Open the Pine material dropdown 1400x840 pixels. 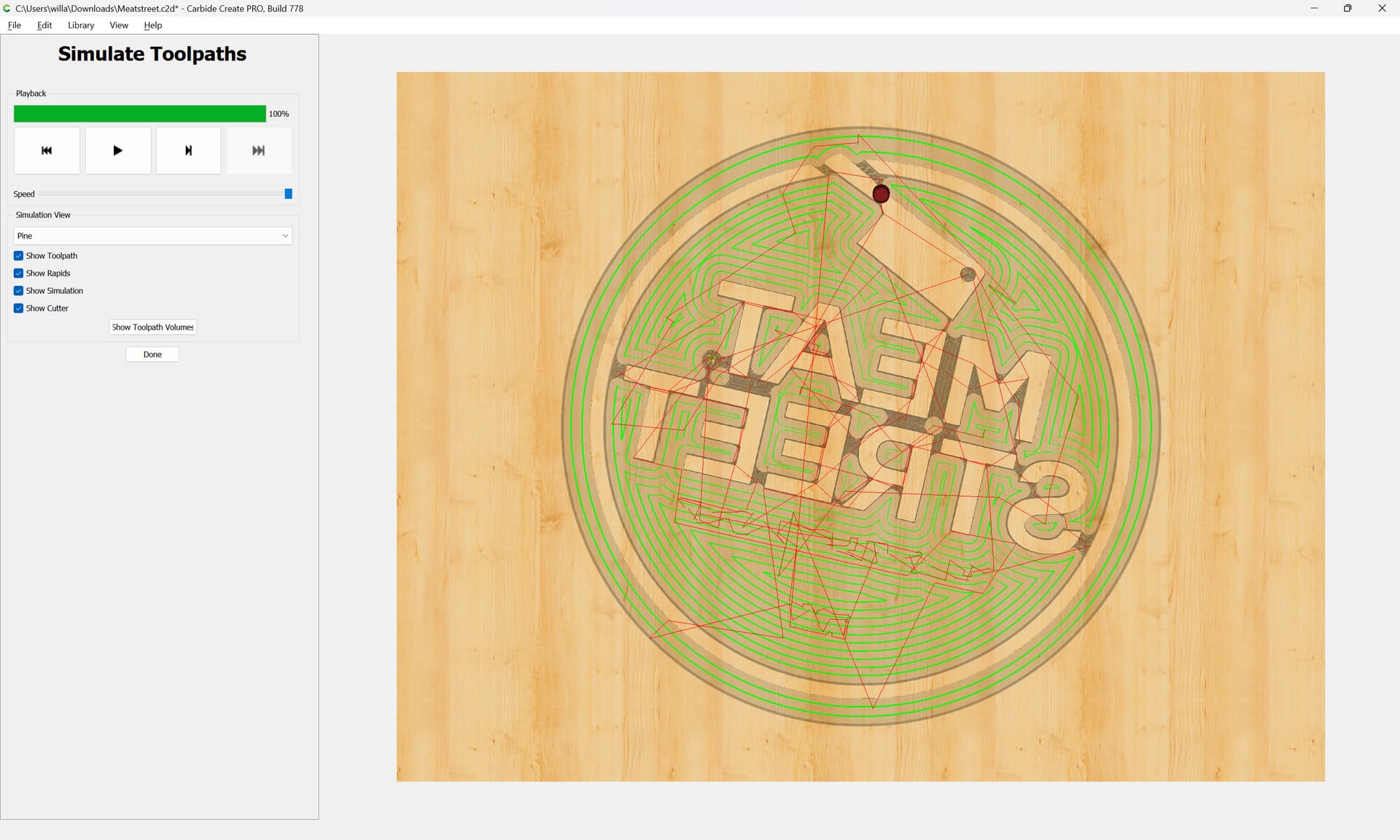(152, 236)
